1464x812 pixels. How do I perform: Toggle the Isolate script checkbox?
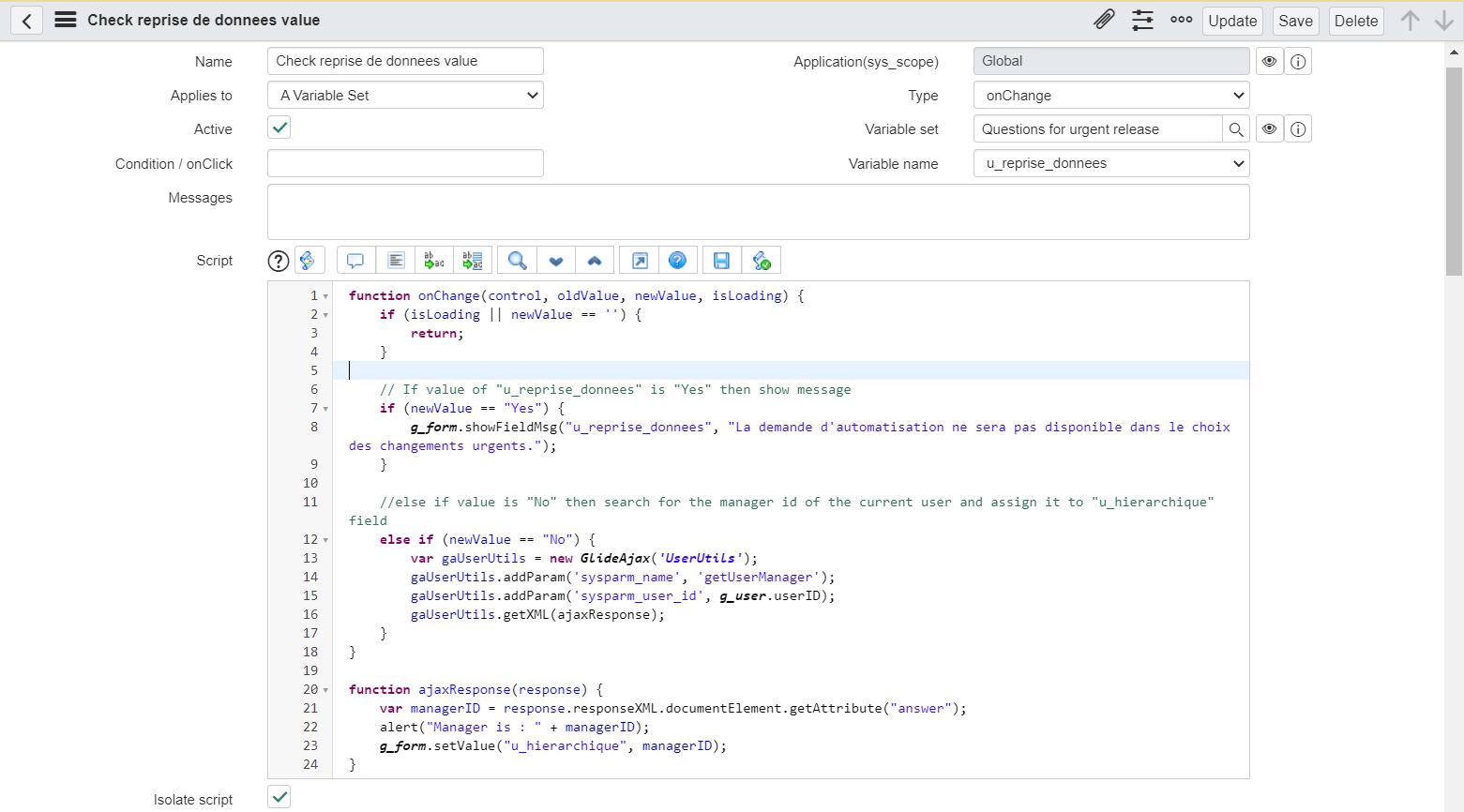pos(279,797)
